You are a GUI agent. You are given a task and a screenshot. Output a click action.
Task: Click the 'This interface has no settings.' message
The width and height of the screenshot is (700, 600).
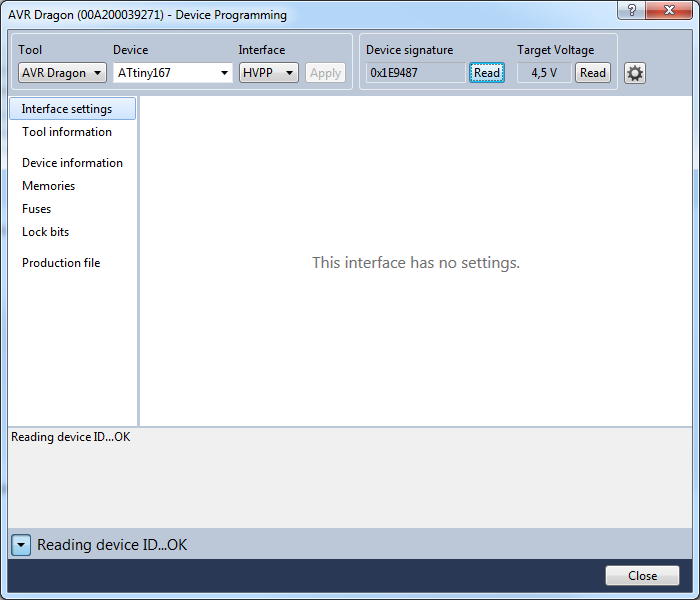(416, 262)
